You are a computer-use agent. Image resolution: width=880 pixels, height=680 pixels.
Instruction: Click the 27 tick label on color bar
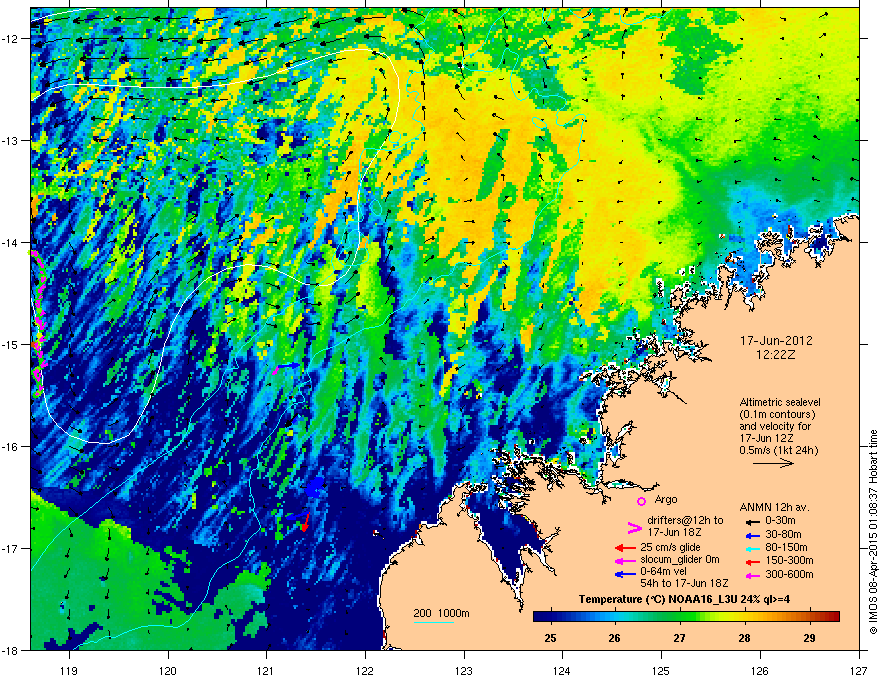pos(680,638)
